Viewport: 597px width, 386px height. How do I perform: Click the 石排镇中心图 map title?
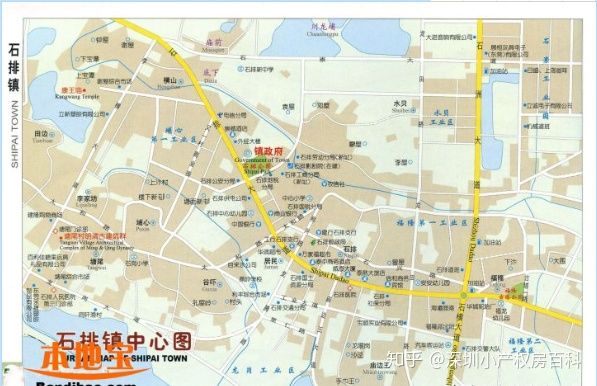(x=124, y=341)
